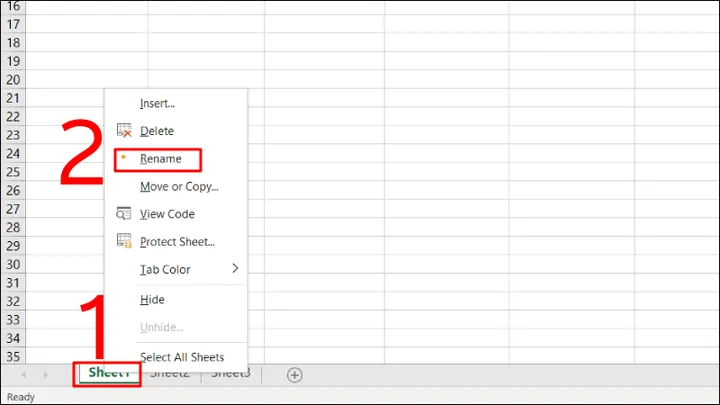Expand the Tab Color submenu arrow
Image resolution: width=720 pixels, height=405 pixels.
point(235,269)
